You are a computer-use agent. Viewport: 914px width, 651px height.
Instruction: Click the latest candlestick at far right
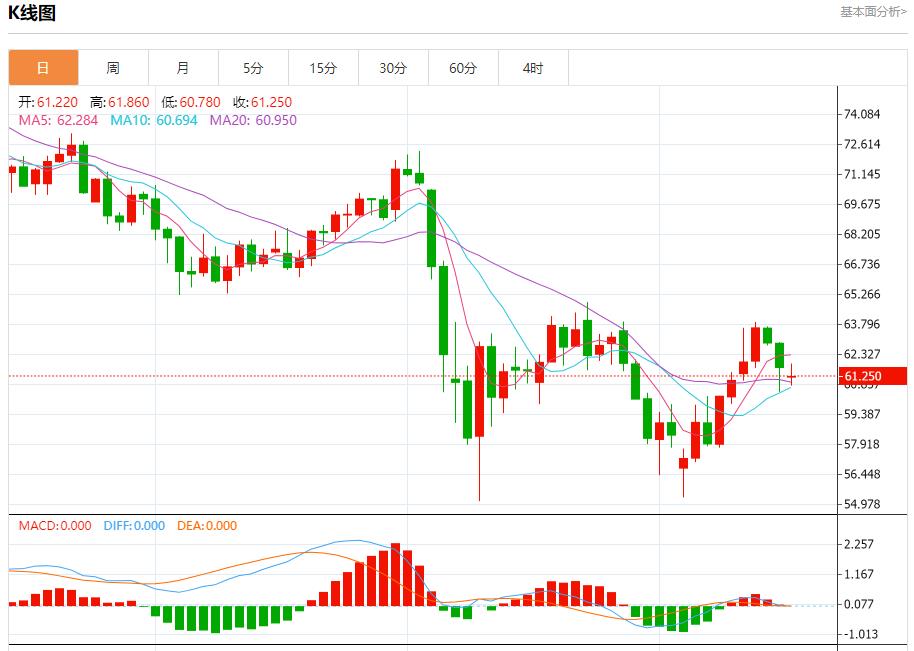tap(792, 376)
